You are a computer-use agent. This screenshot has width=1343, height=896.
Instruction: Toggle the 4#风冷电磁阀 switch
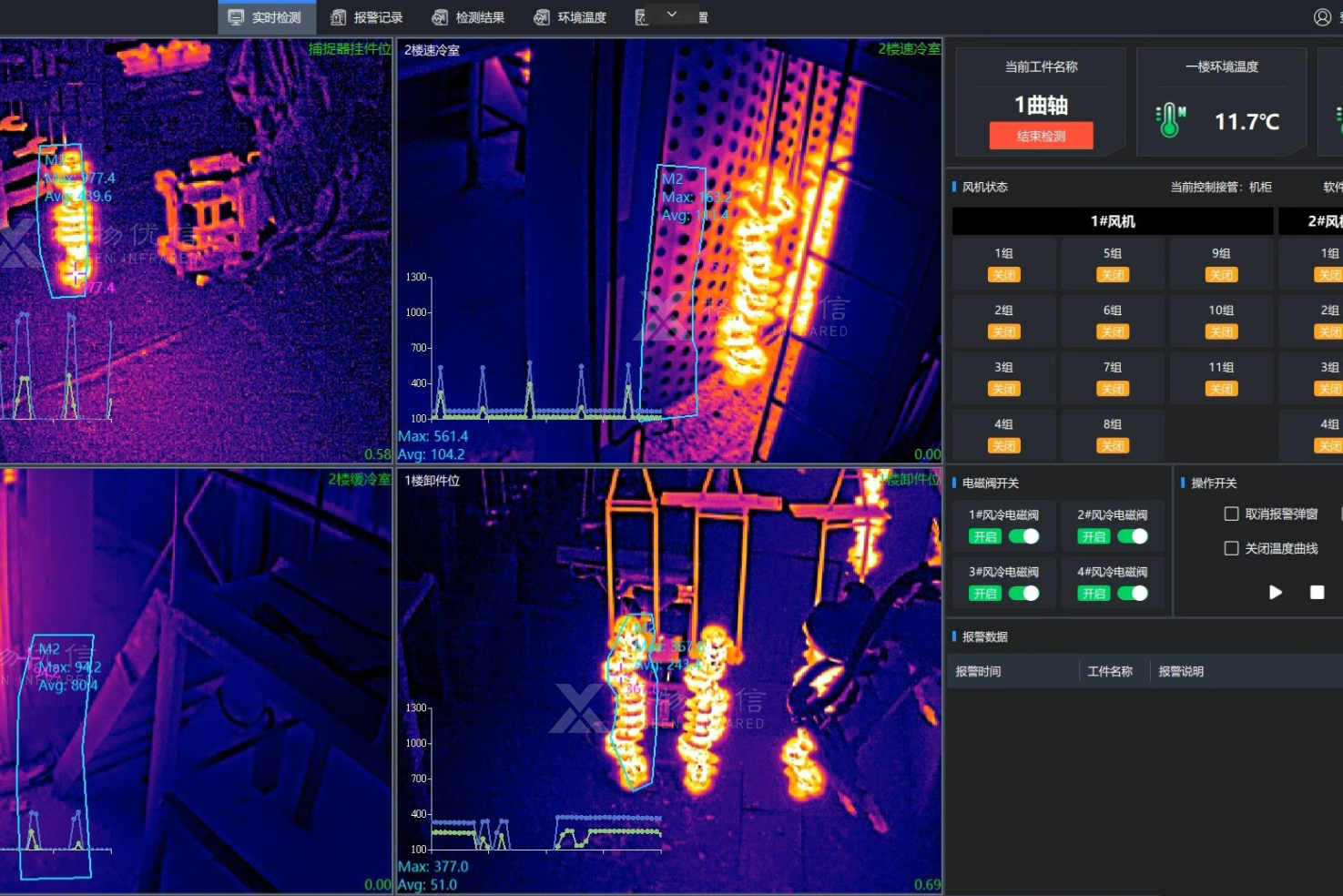coord(1133,594)
